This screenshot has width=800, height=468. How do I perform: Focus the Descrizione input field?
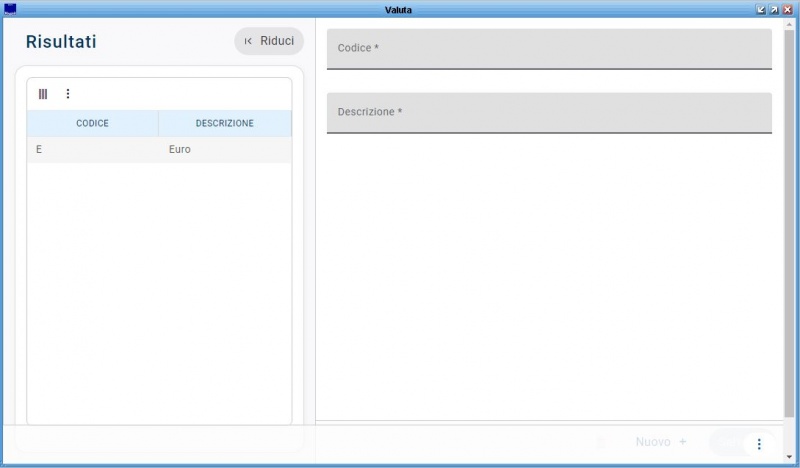click(x=549, y=113)
